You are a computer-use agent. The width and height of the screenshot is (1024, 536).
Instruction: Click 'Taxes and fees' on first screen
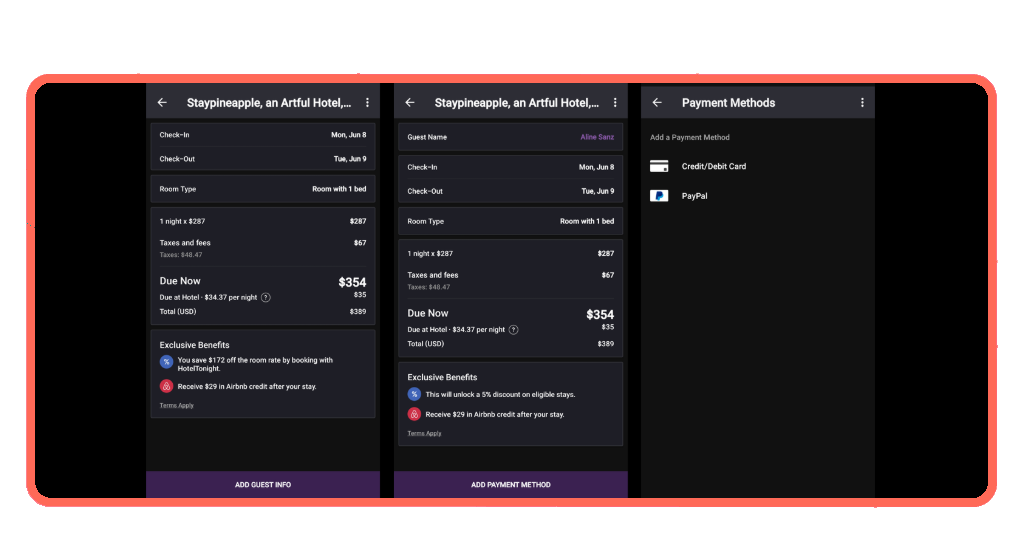[185, 243]
